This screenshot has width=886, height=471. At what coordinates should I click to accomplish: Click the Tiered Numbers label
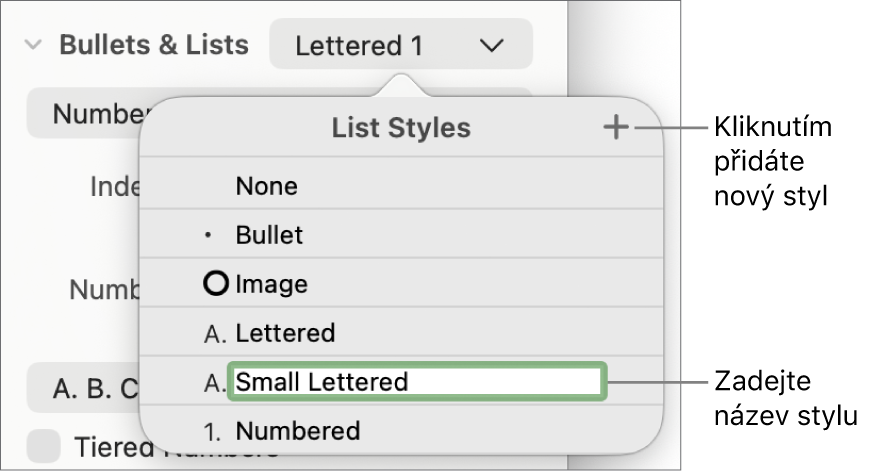click(110, 449)
